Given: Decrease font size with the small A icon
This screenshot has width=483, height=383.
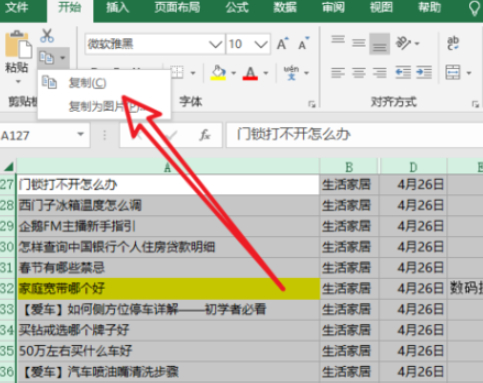Looking at the screenshot, I should [x=303, y=44].
